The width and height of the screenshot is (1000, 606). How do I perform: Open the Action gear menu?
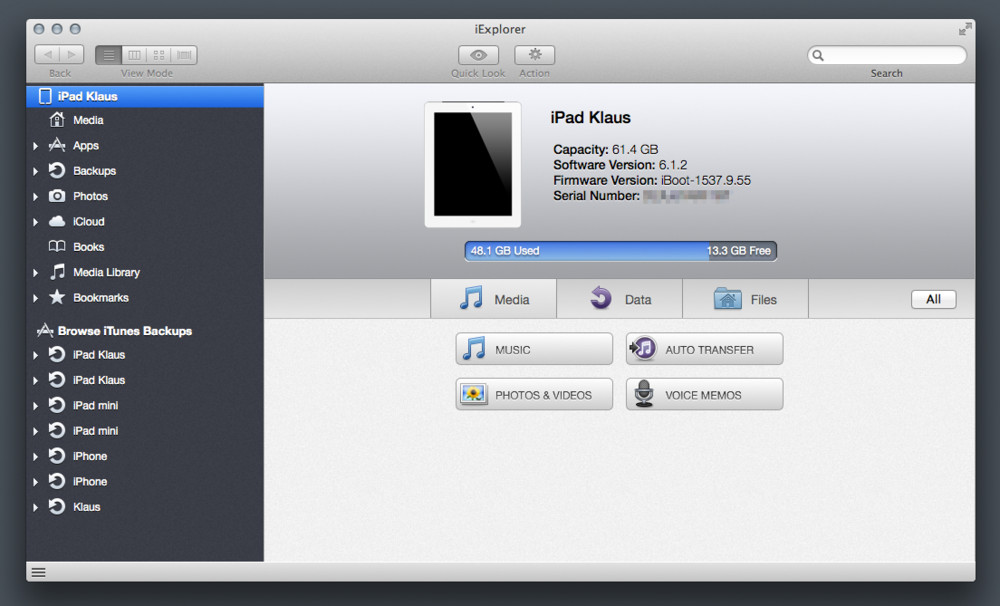[x=534, y=55]
